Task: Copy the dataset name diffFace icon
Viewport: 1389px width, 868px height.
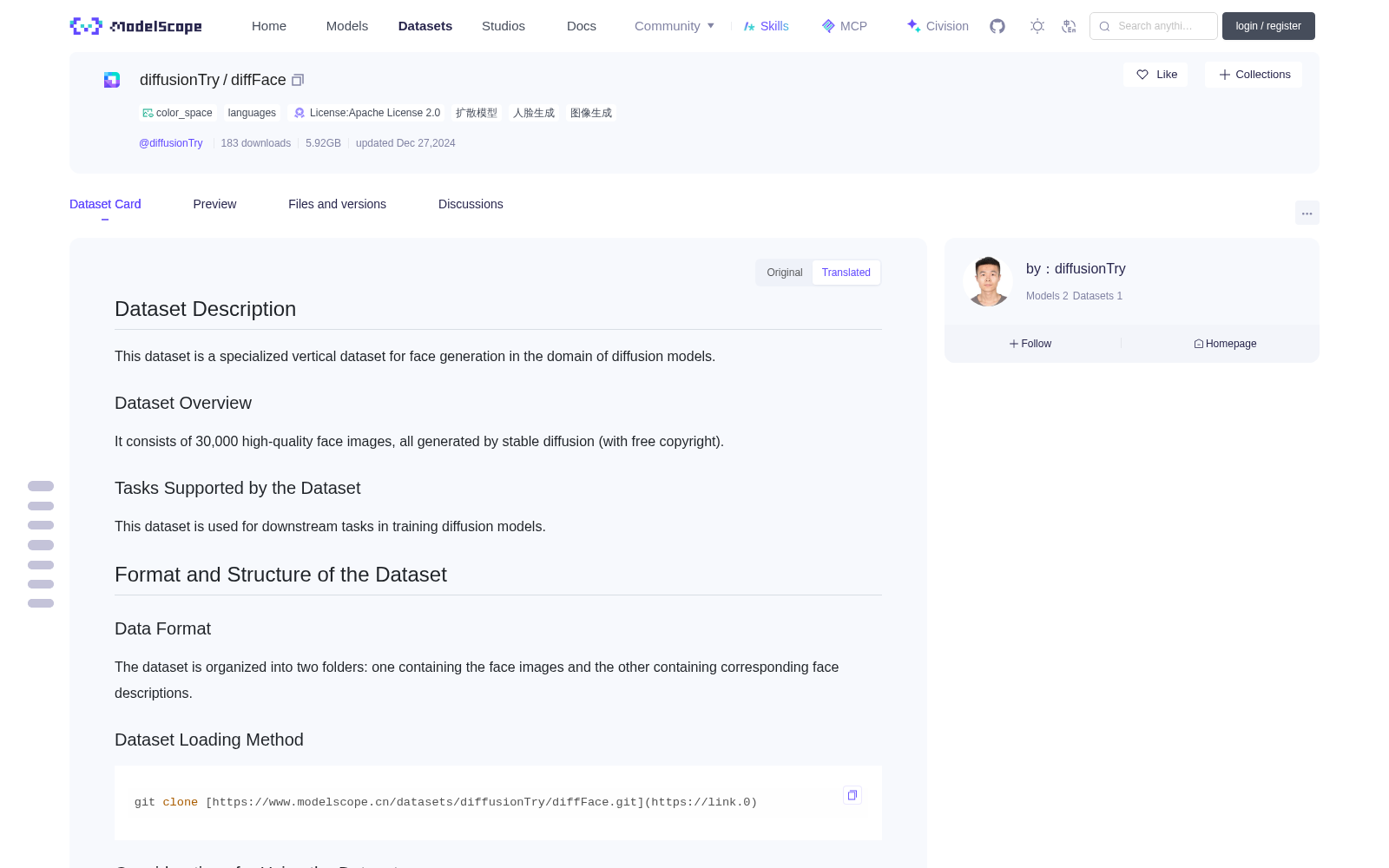Action: click(298, 80)
